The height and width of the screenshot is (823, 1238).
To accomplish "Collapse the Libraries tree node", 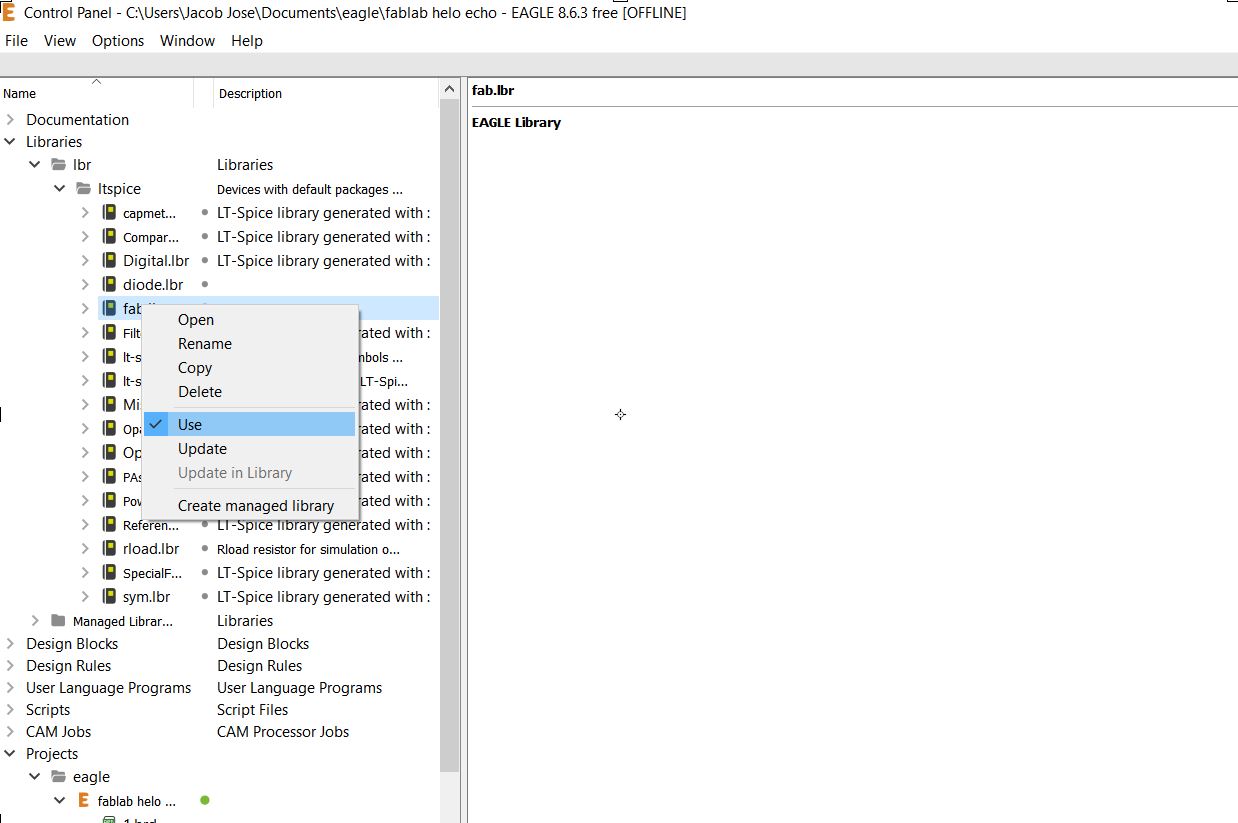I will [x=10, y=142].
